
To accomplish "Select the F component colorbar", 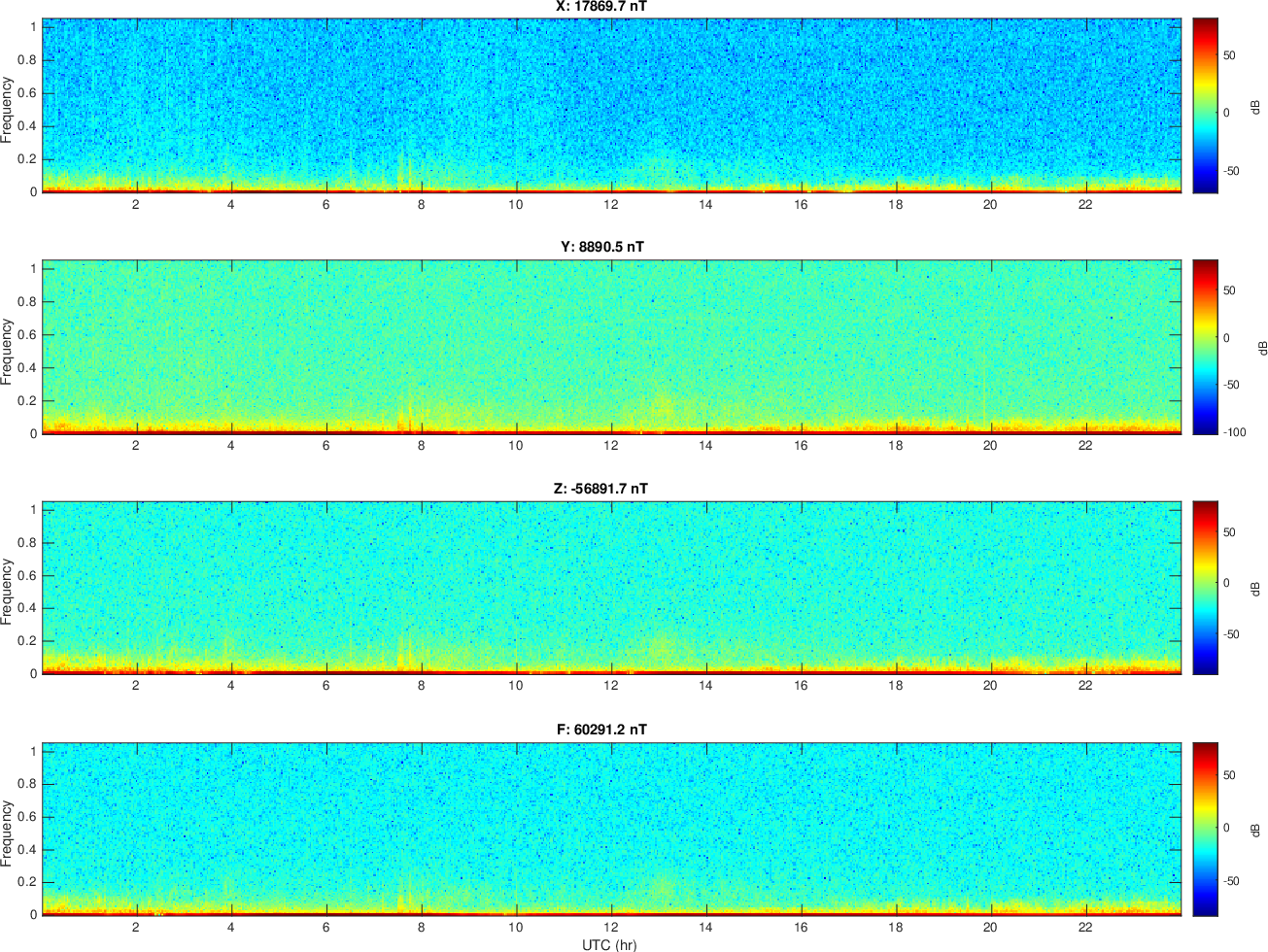I will pyautogui.click(x=1205, y=829).
